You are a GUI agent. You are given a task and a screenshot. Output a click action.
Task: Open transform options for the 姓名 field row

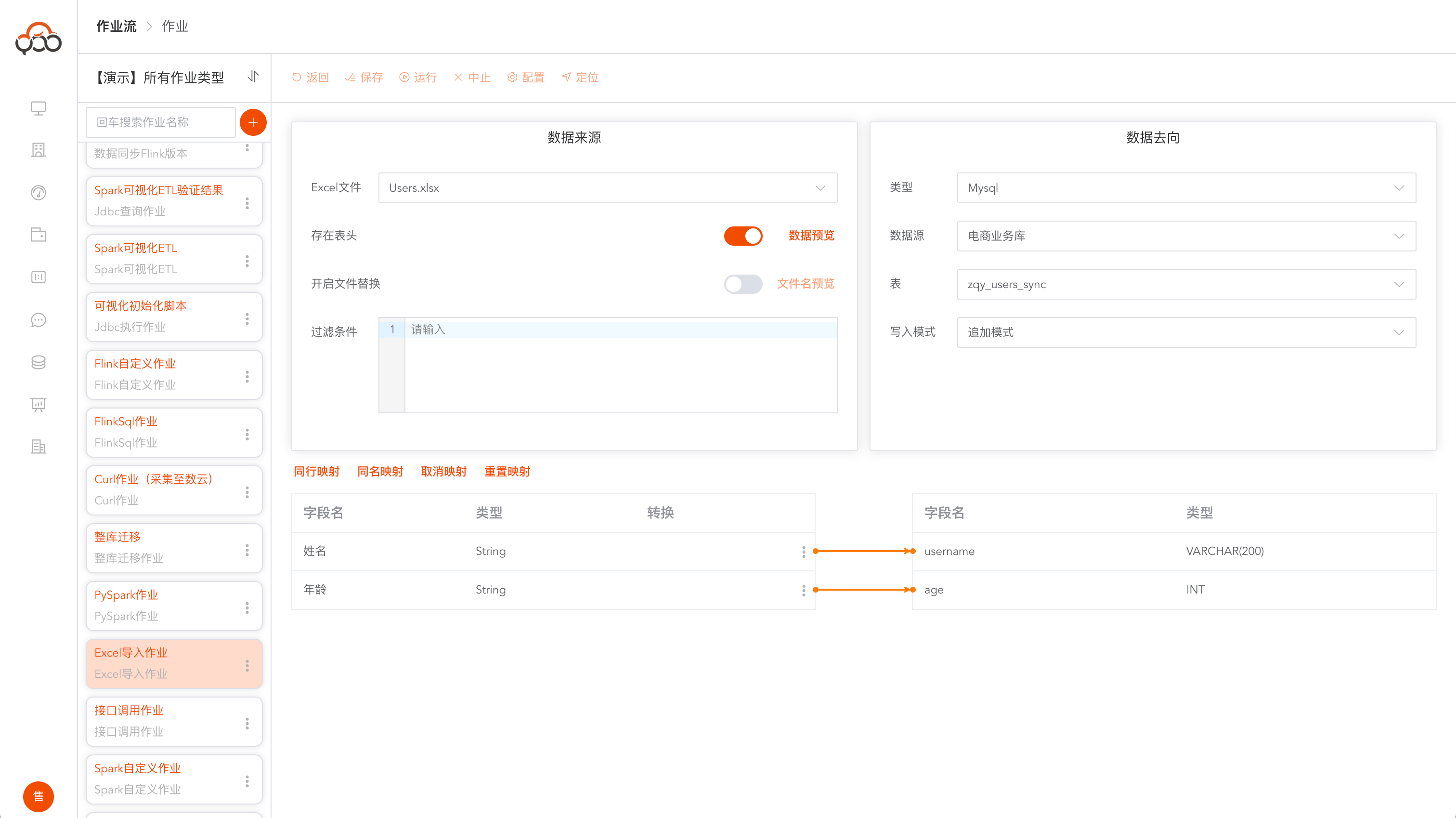click(x=803, y=552)
